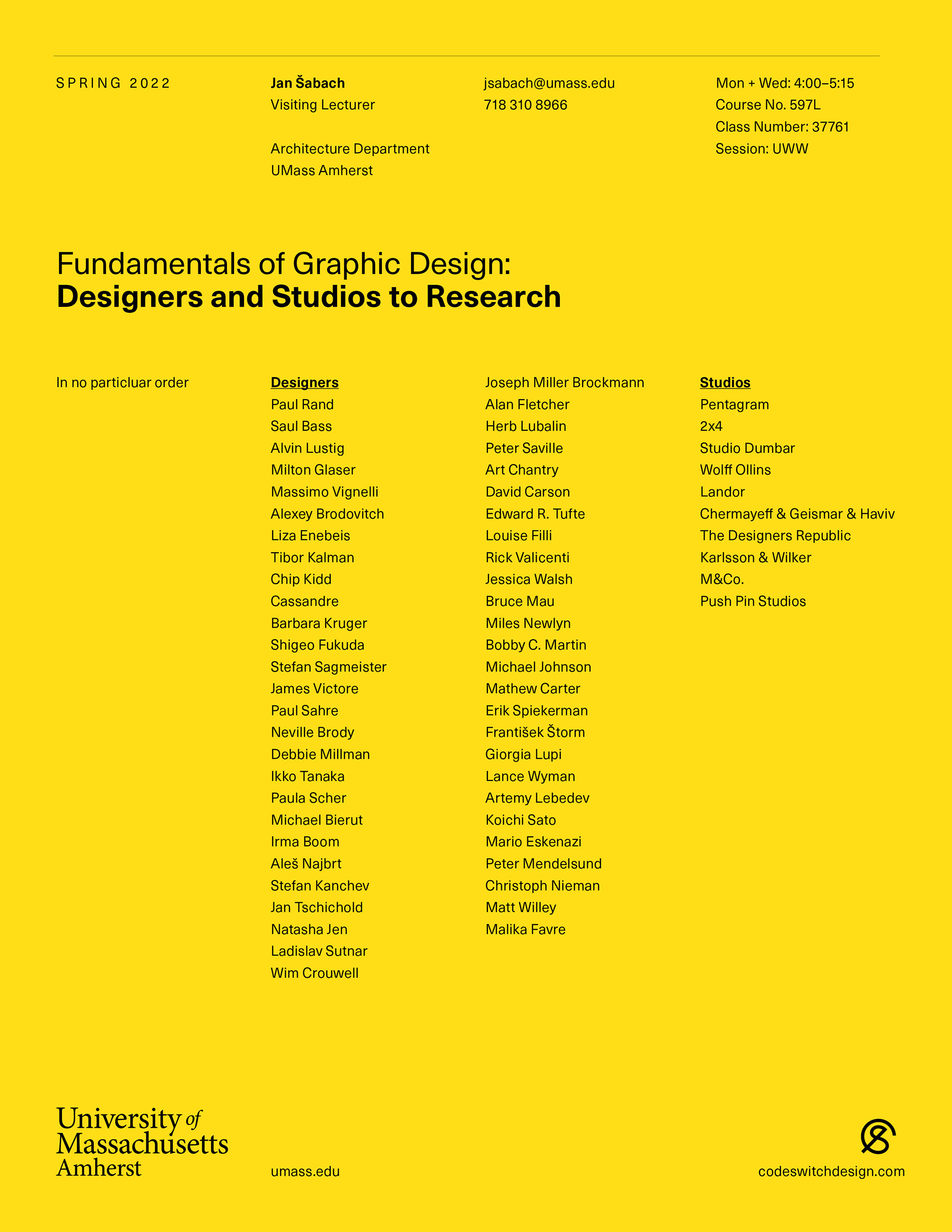Open the codeswitchdesign.com link
Viewport: 952px width, 1232px height.
831,1172
